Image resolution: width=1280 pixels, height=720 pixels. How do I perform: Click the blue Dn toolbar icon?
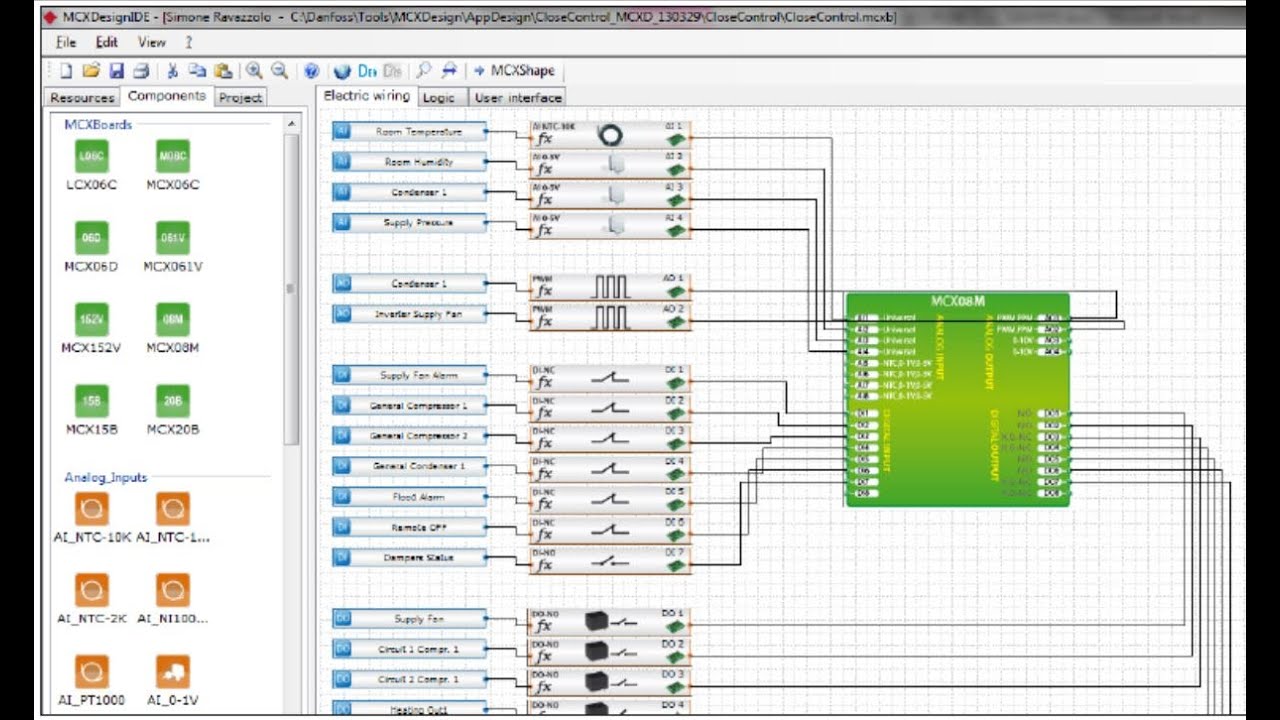(x=367, y=71)
